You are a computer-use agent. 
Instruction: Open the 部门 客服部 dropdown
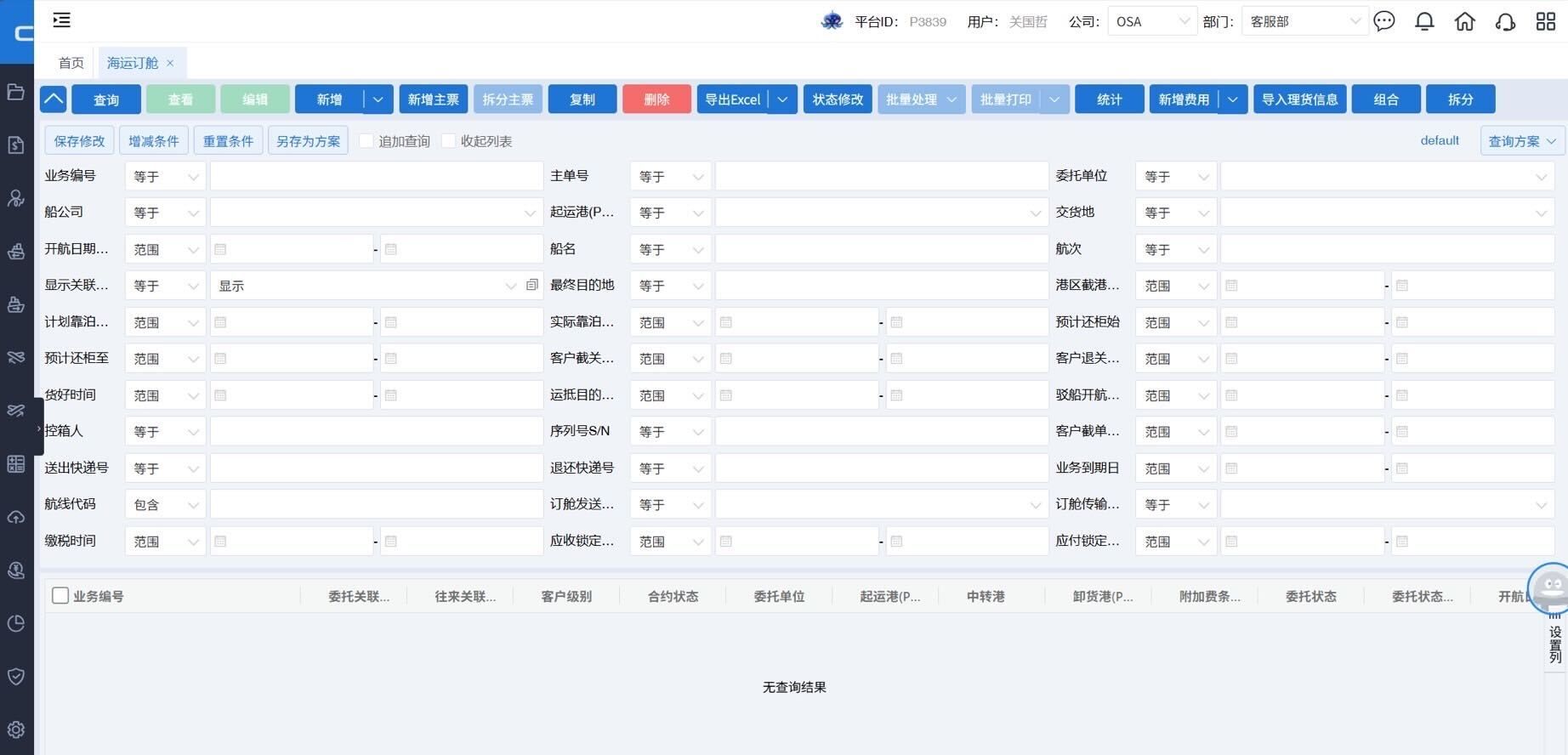coord(1304,21)
